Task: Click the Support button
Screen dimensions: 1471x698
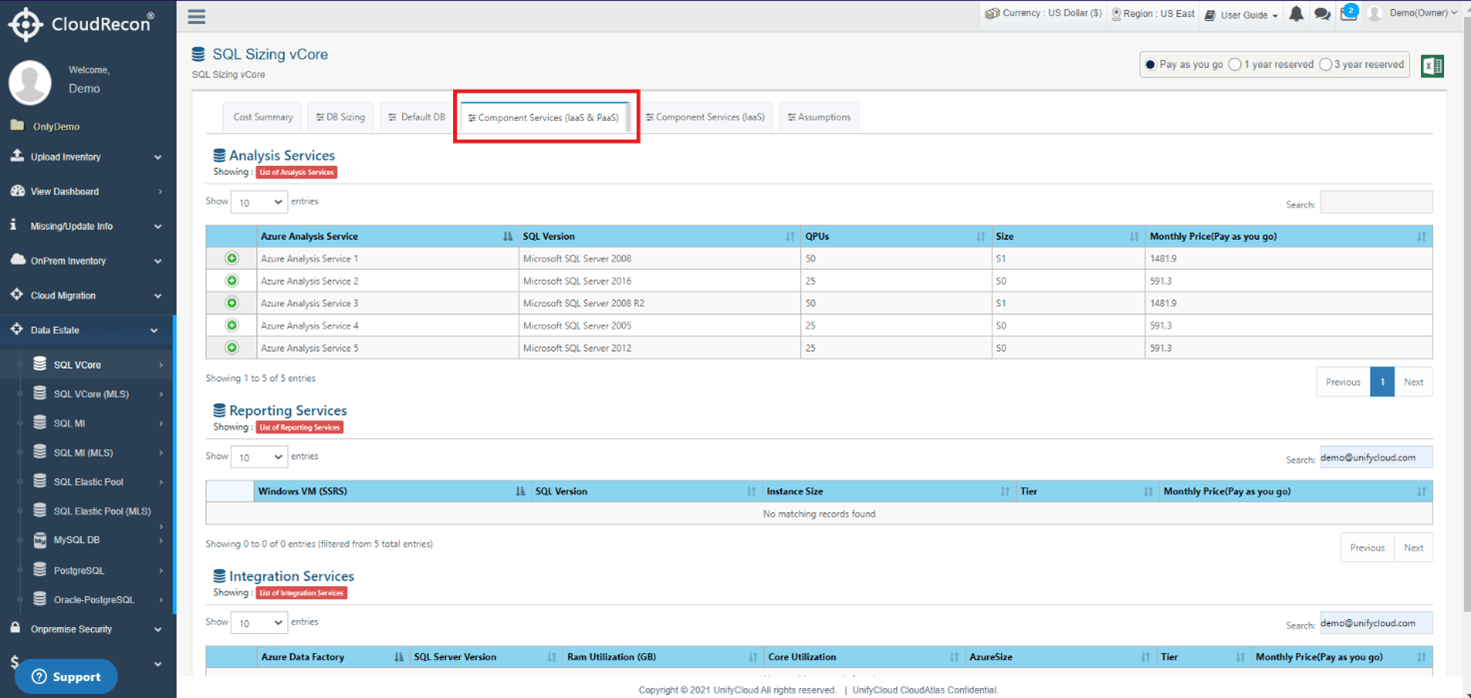Action: tap(66, 677)
